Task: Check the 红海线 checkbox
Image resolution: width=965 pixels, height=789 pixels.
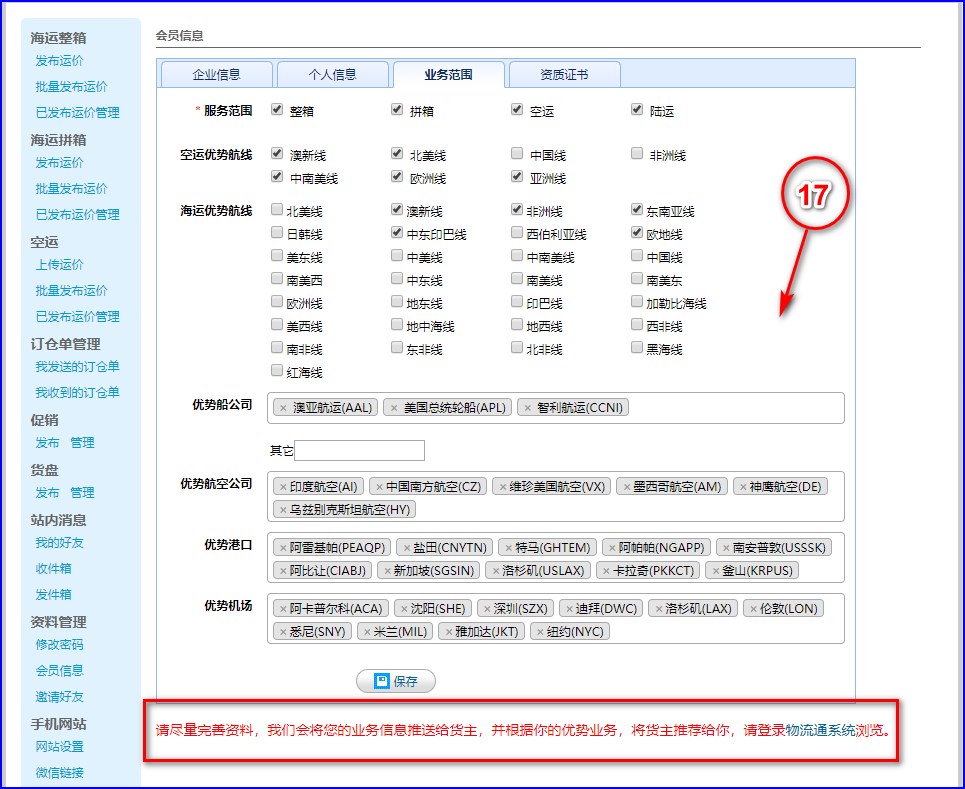Action: [277, 370]
